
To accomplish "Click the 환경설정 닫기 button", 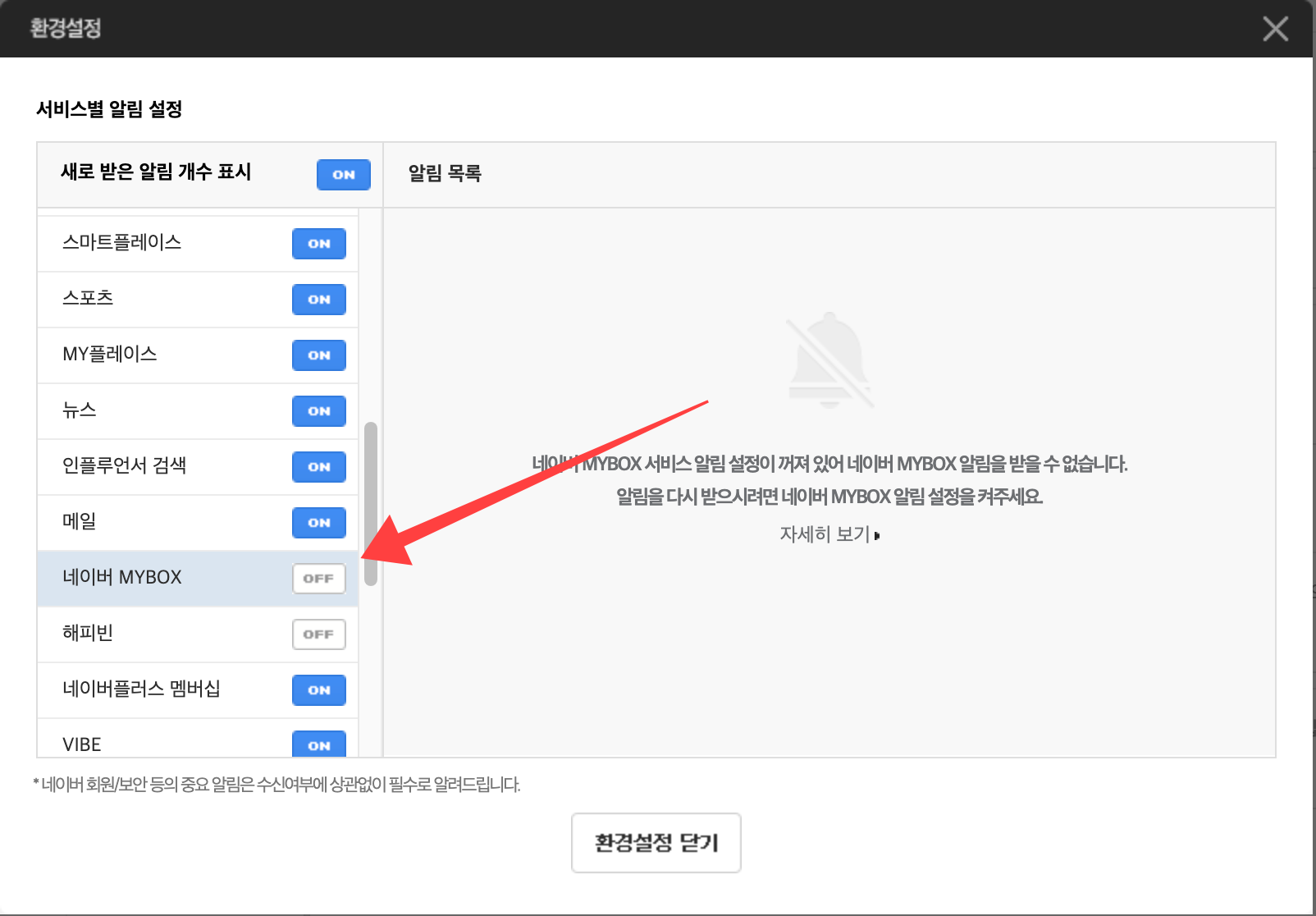I will [656, 843].
